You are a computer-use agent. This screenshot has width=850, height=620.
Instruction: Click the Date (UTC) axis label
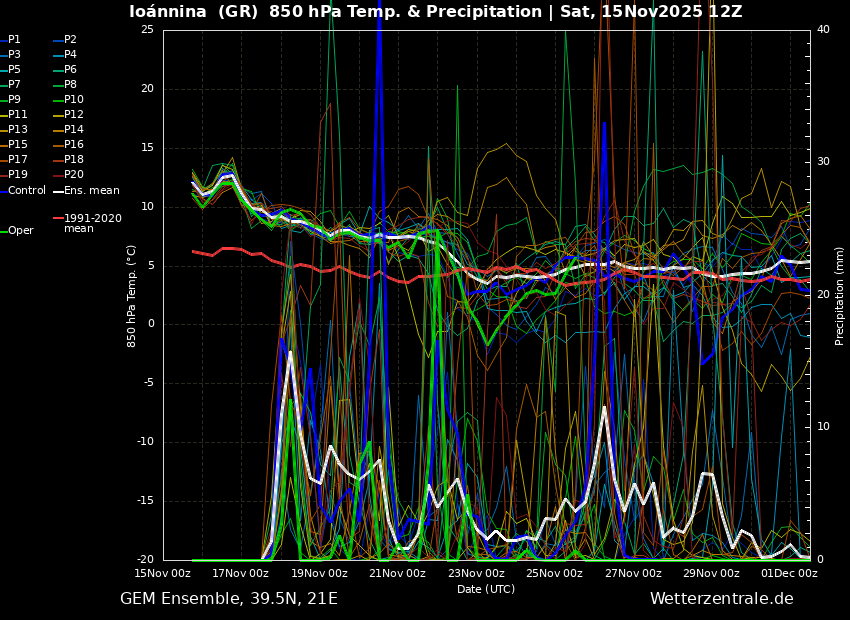tap(486, 589)
